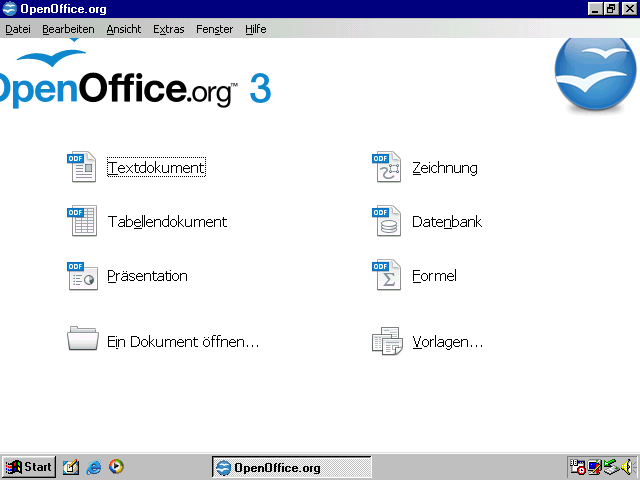Click the Tabellendokument spreadsheet icon
This screenshot has width=640, height=480.
click(82, 221)
